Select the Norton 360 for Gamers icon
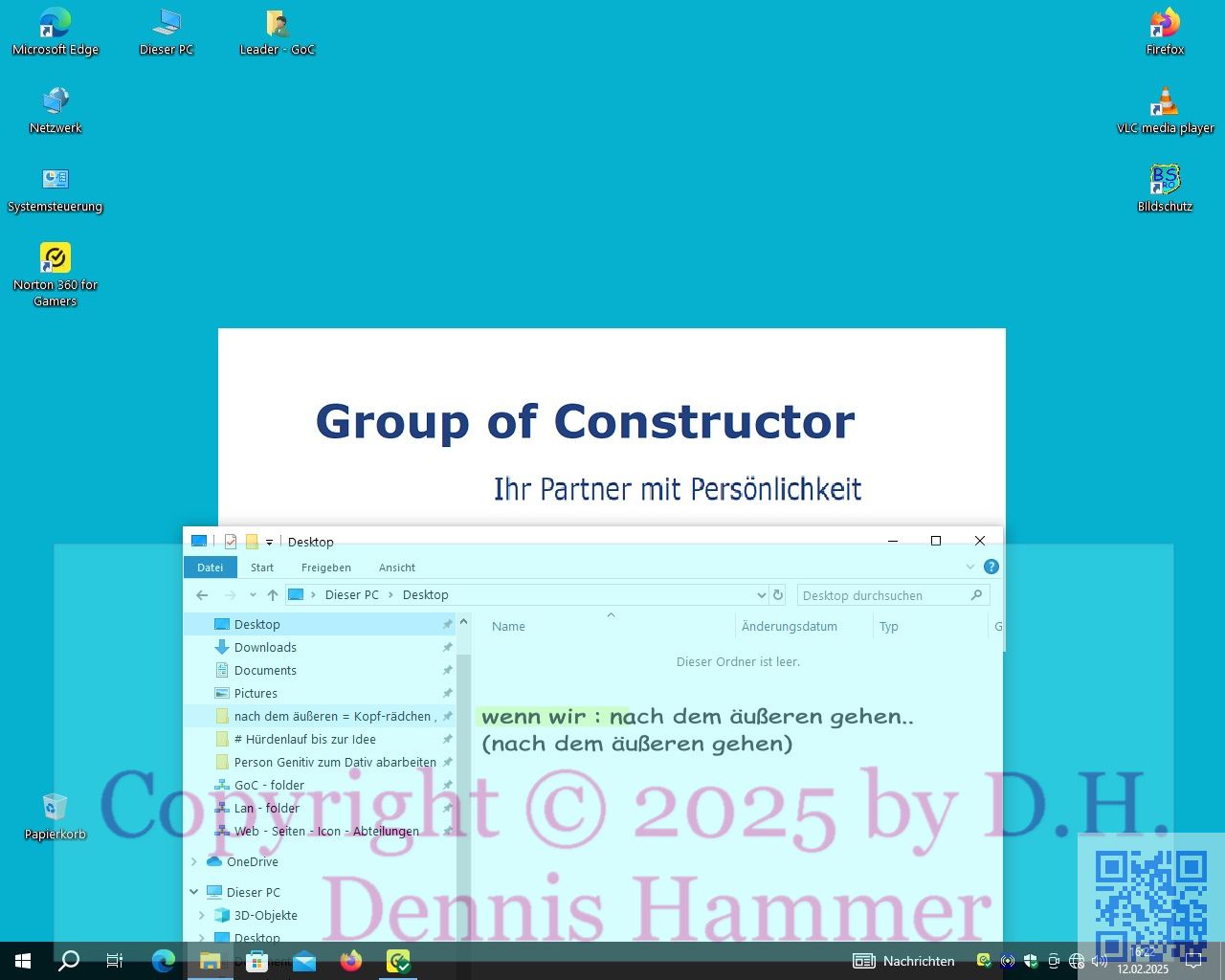 (x=56, y=258)
